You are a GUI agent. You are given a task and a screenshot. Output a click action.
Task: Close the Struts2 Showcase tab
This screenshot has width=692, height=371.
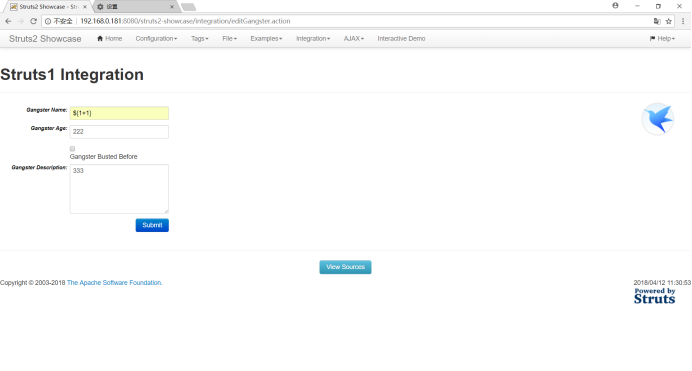tap(85, 7)
